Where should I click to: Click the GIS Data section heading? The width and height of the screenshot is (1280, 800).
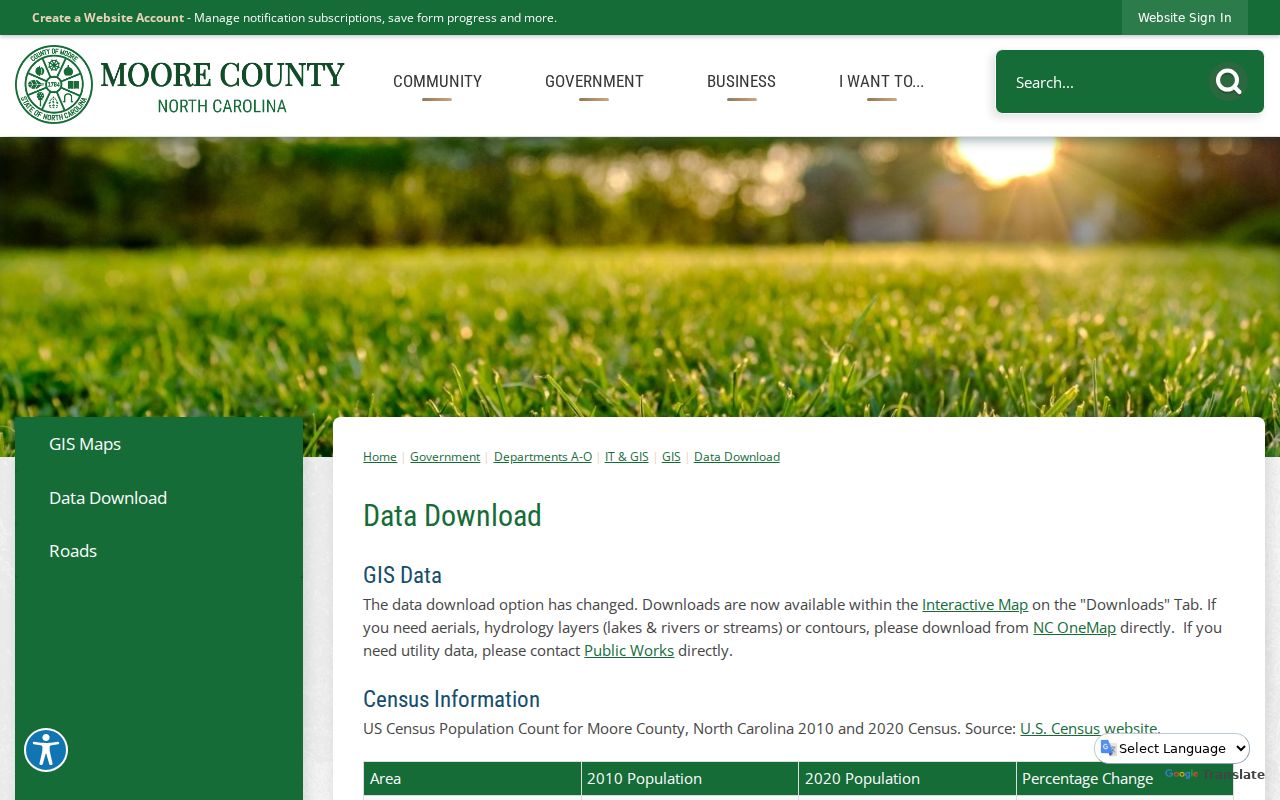click(x=402, y=575)
